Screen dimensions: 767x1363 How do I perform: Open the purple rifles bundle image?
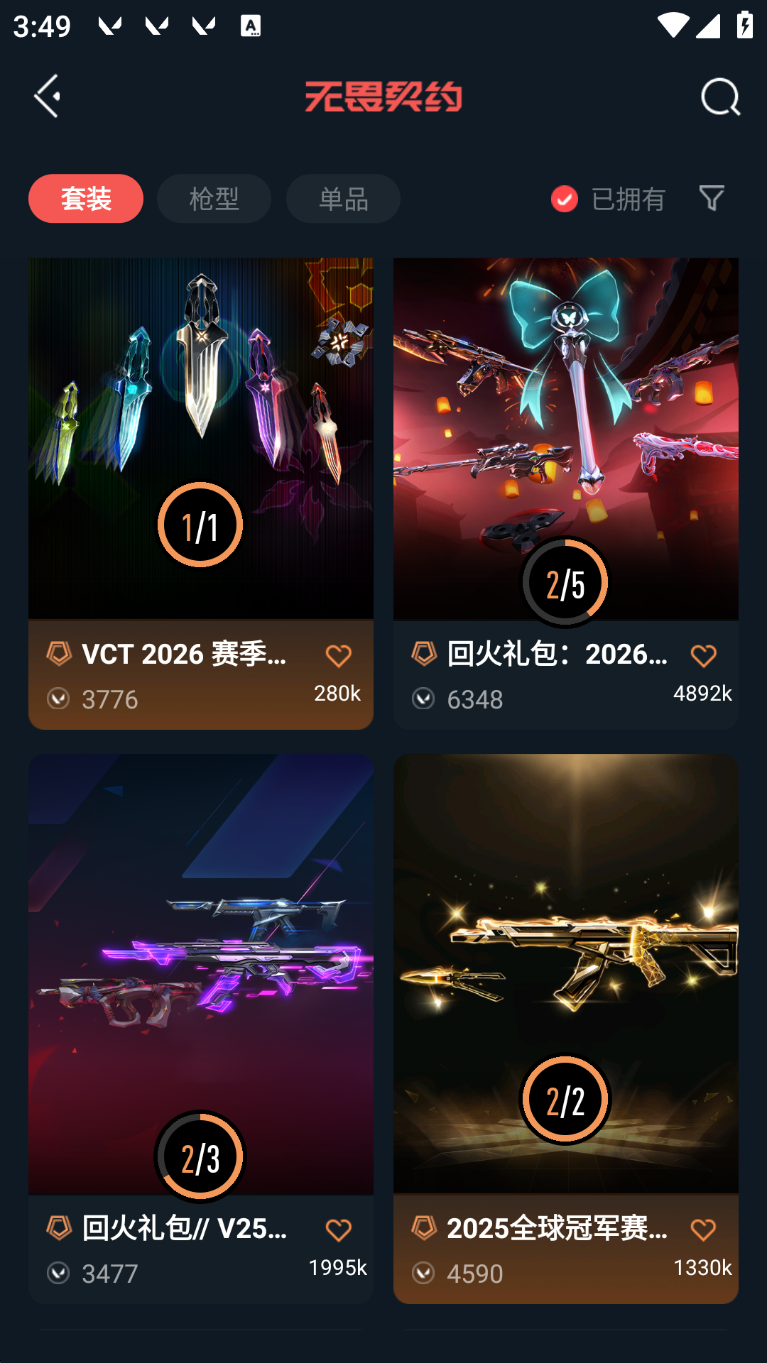(201, 974)
